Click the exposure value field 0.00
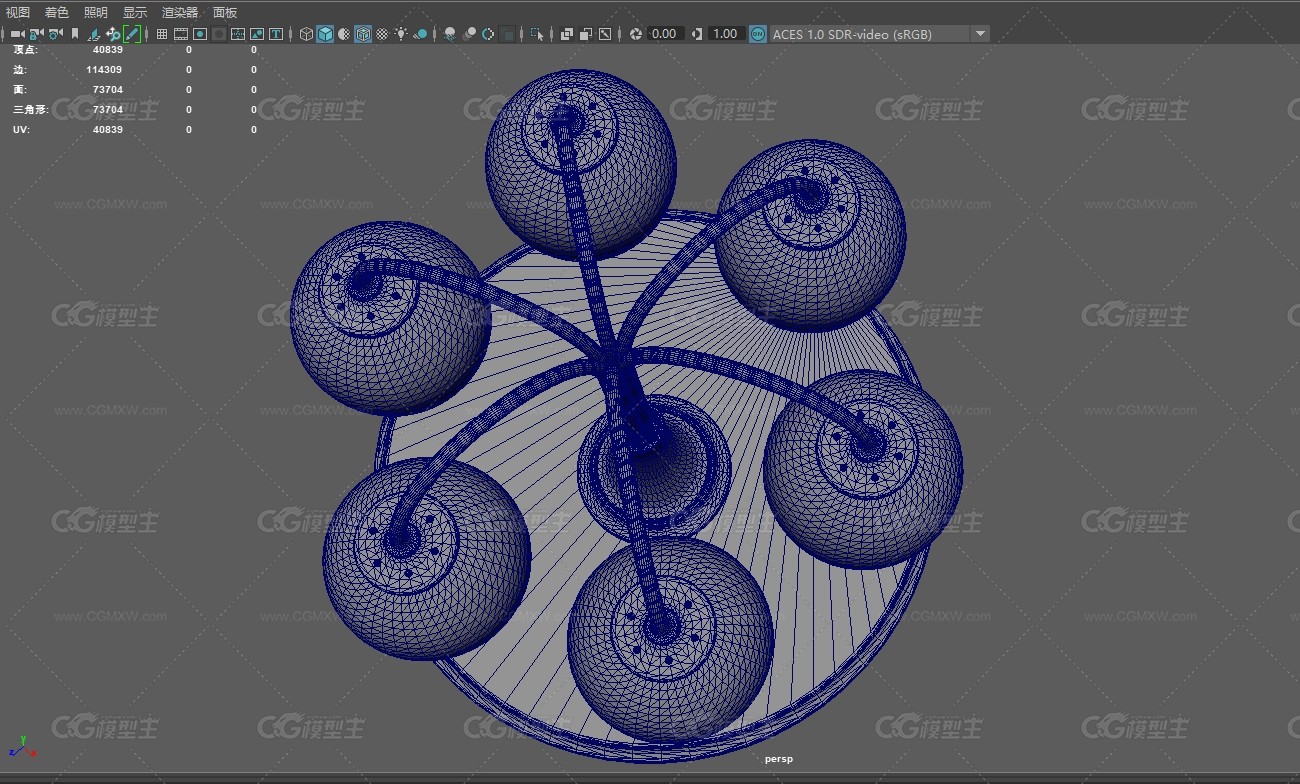This screenshot has width=1300, height=784. (664, 34)
